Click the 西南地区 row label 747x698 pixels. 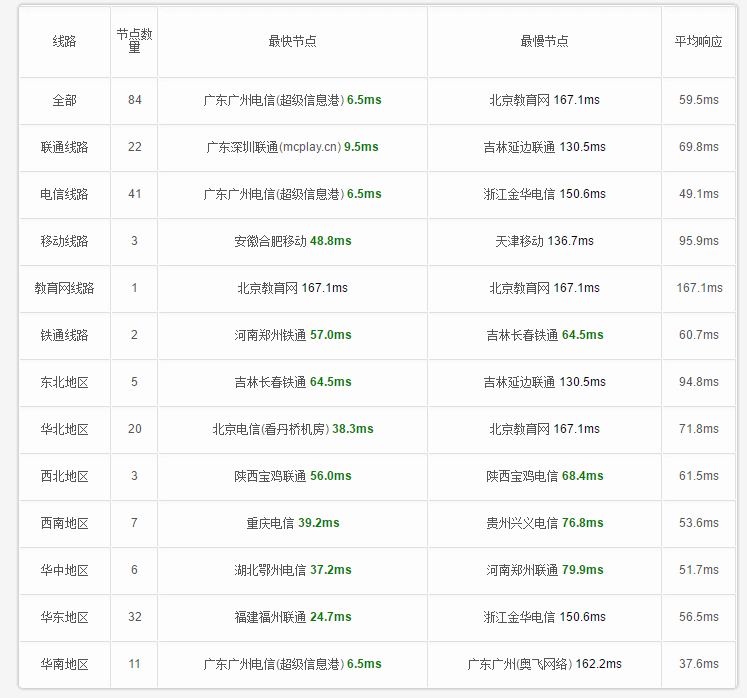pyautogui.click(x=64, y=523)
